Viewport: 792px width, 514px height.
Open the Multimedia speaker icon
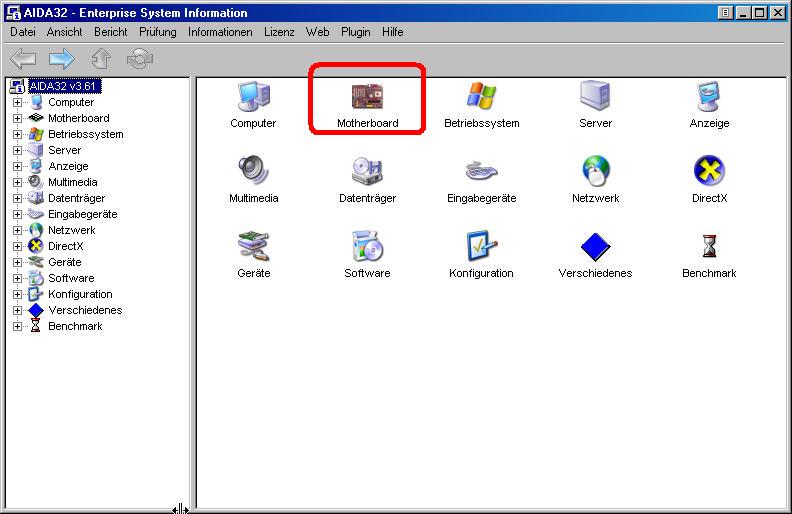[x=253, y=172]
